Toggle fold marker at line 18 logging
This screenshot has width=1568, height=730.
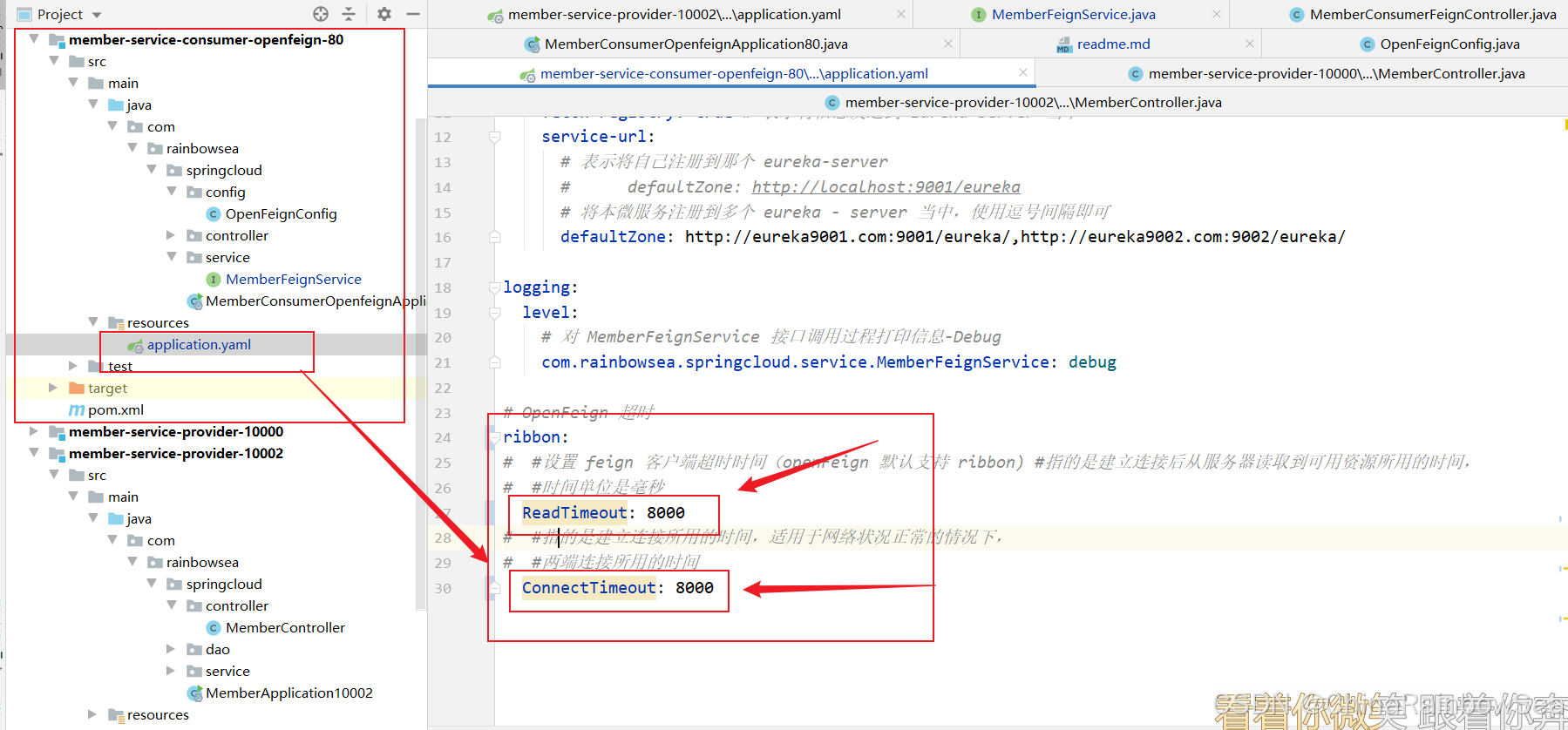(494, 287)
